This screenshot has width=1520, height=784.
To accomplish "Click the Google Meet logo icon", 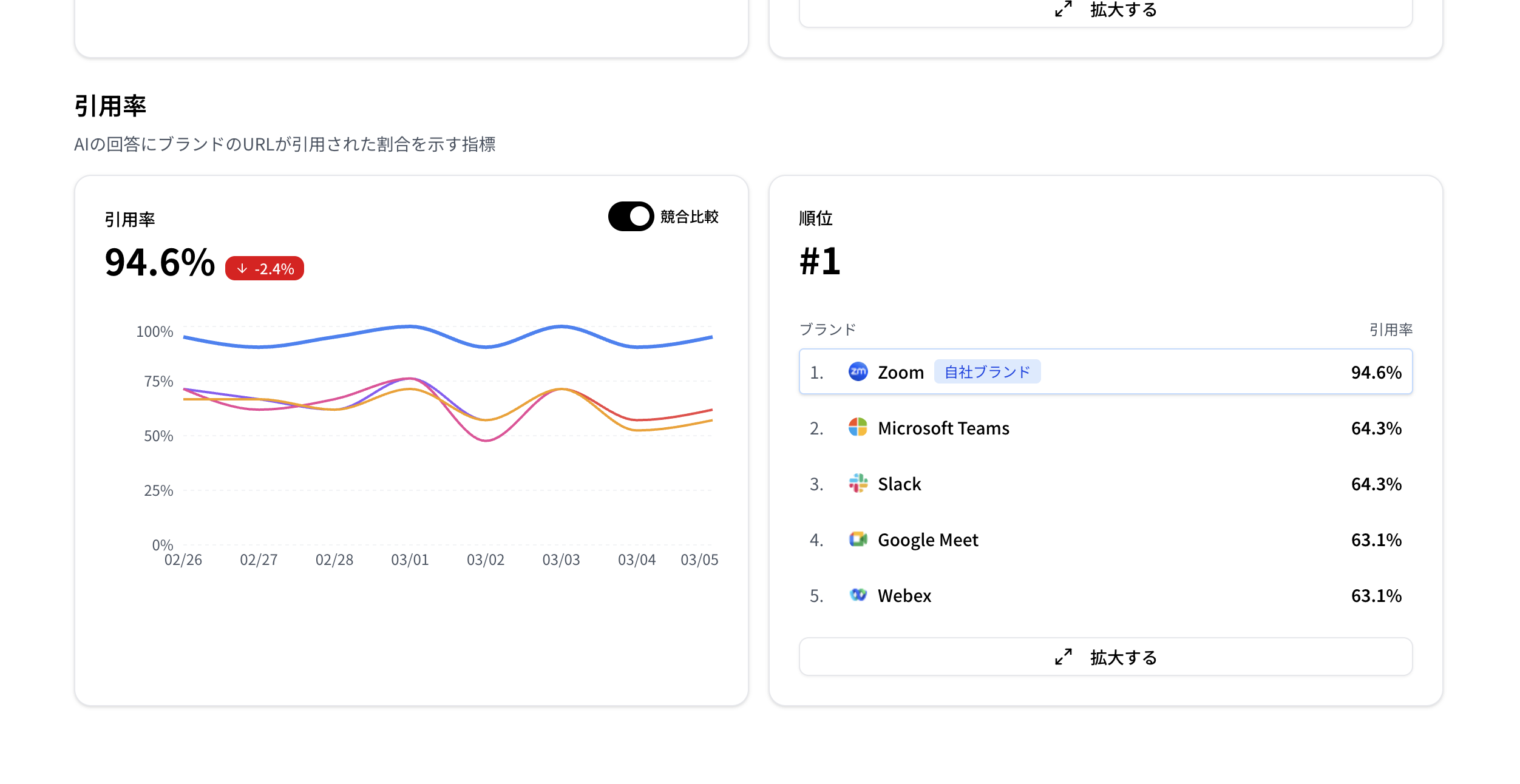I will click(x=858, y=539).
